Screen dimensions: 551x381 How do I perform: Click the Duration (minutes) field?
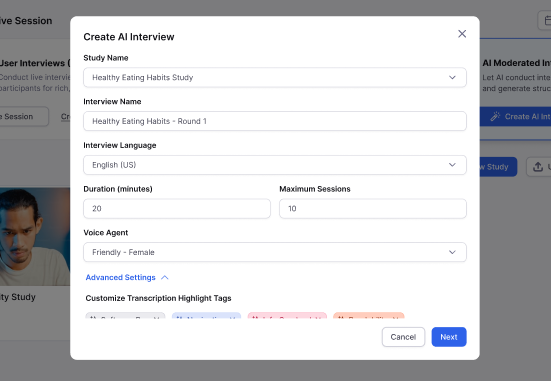pyautogui.click(x=177, y=208)
